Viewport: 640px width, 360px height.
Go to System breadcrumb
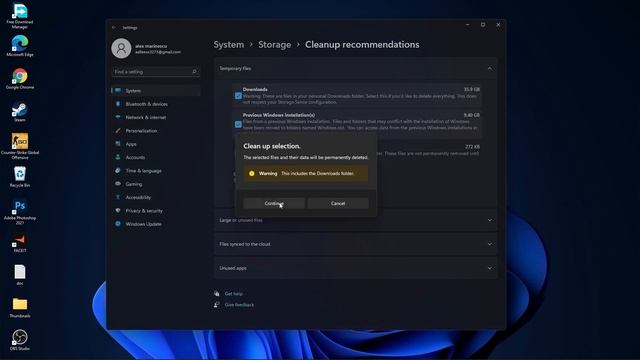(229, 44)
